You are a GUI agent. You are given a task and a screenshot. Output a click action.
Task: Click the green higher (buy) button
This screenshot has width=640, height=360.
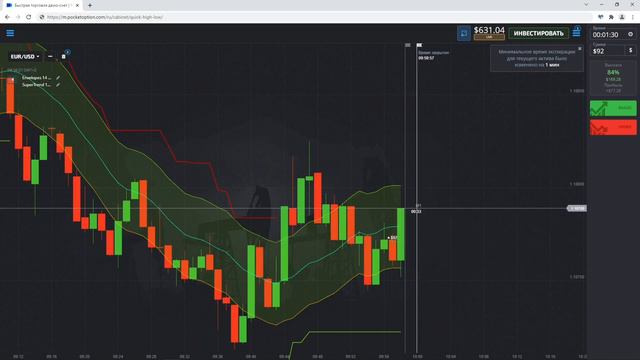[613, 108]
